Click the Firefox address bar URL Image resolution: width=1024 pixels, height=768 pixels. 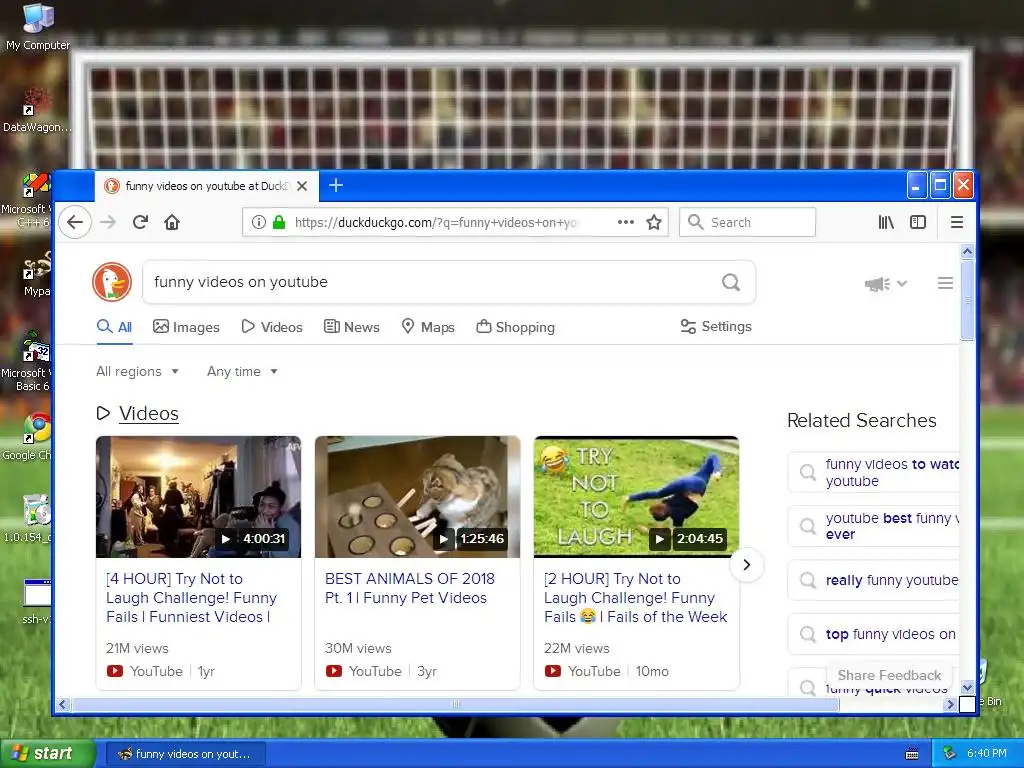(436, 223)
